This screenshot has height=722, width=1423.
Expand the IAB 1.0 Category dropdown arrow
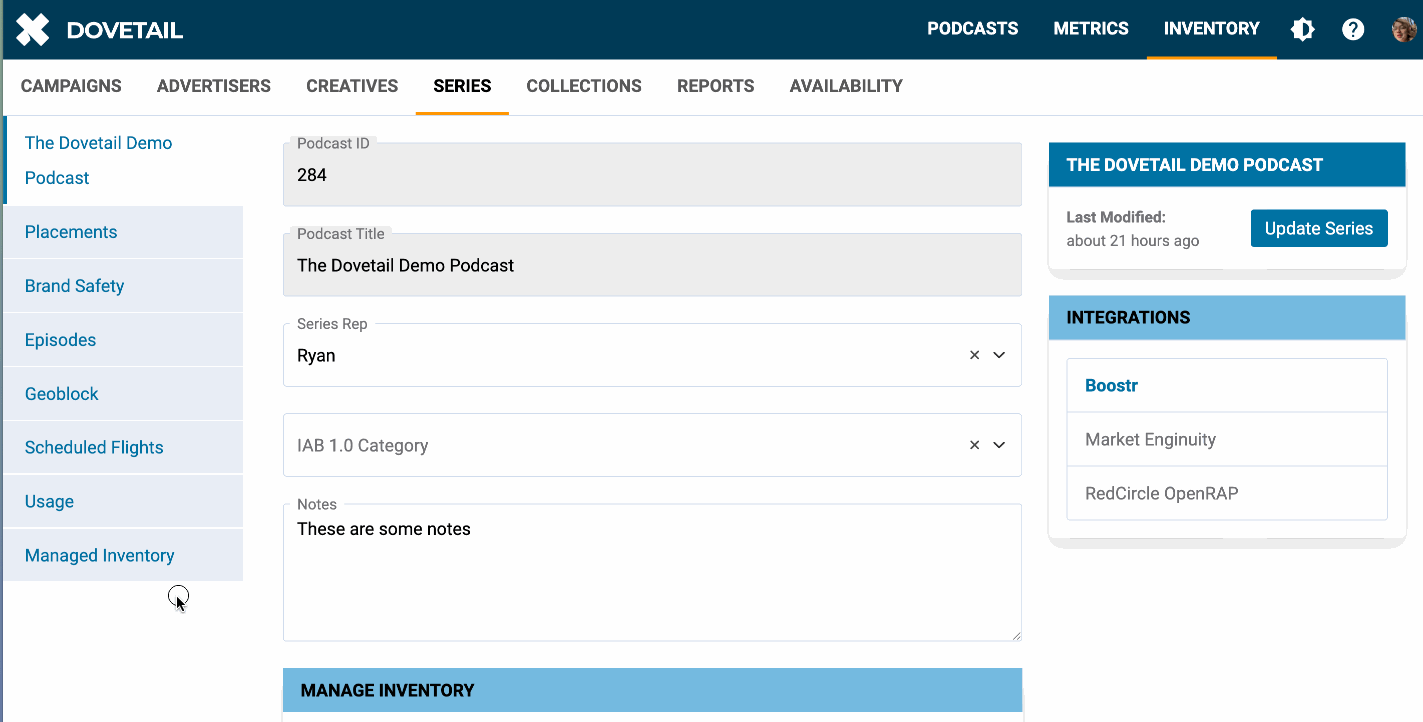pos(999,445)
